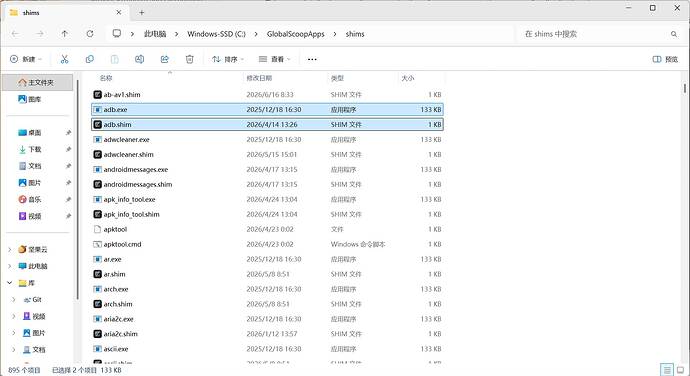The image size is (690, 376).
Task: Click the apktool blank file icon
Action: click(98, 229)
